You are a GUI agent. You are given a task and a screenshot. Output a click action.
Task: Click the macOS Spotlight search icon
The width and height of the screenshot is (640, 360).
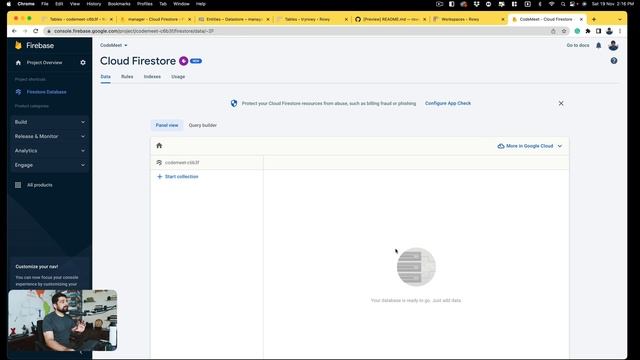coord(563,4)
